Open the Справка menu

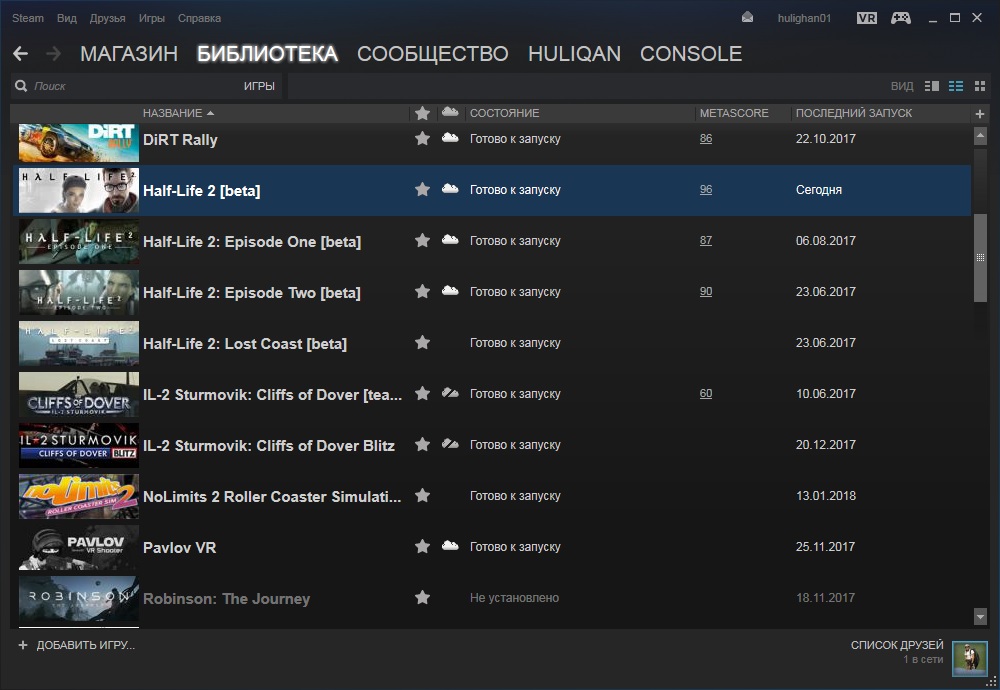(x=200, y=18)
